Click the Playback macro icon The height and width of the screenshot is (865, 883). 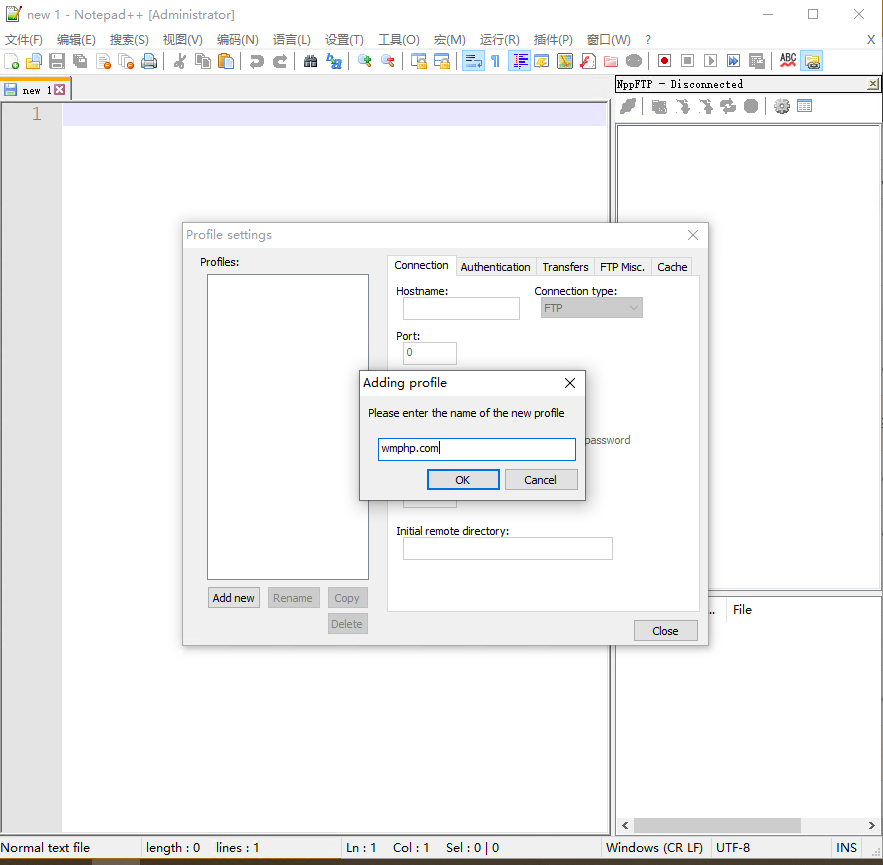(711, 61)
